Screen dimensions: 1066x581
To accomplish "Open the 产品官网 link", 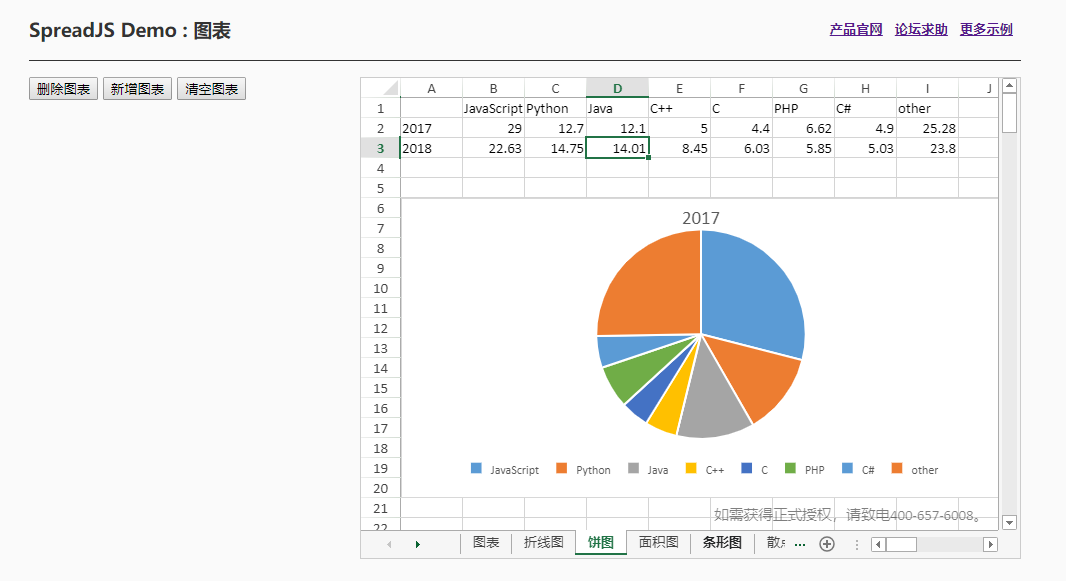I will coord(856,29).
